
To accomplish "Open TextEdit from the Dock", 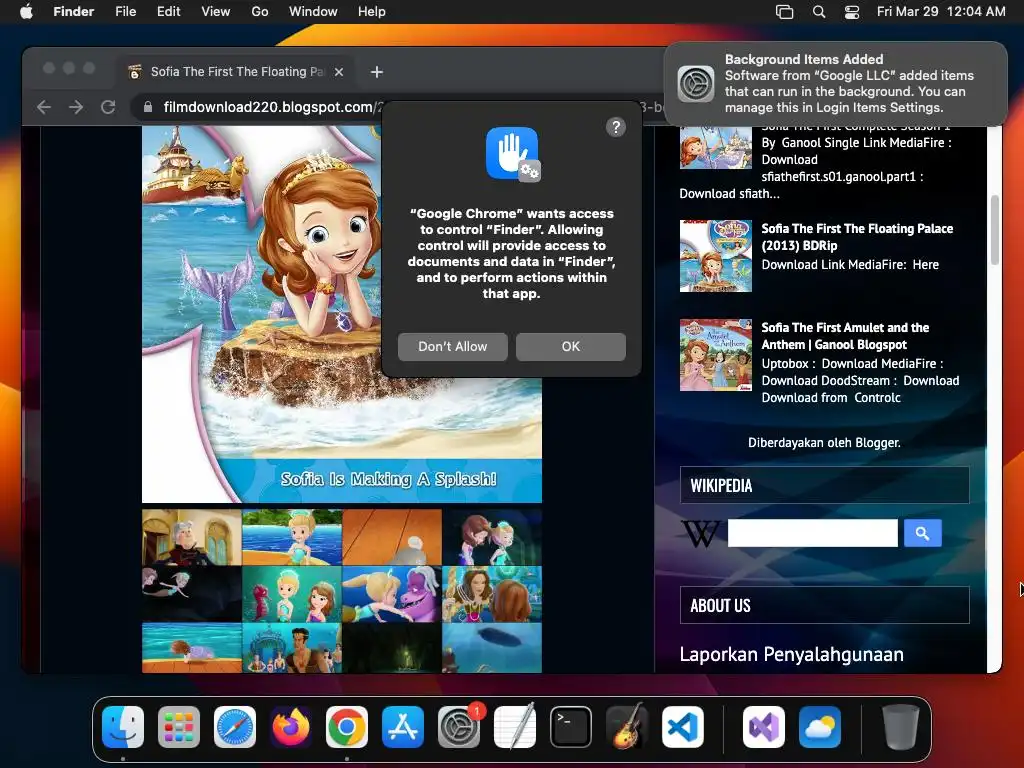I will click(515, 726).
